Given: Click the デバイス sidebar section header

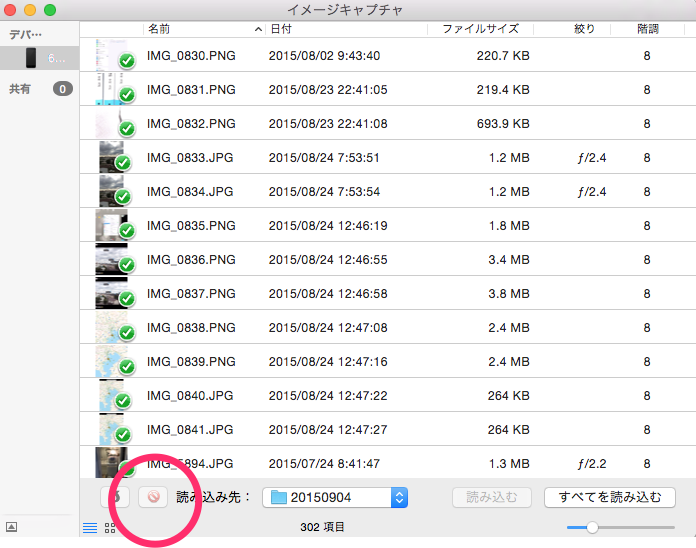Looking at the screenshot, I should (26, 35).
